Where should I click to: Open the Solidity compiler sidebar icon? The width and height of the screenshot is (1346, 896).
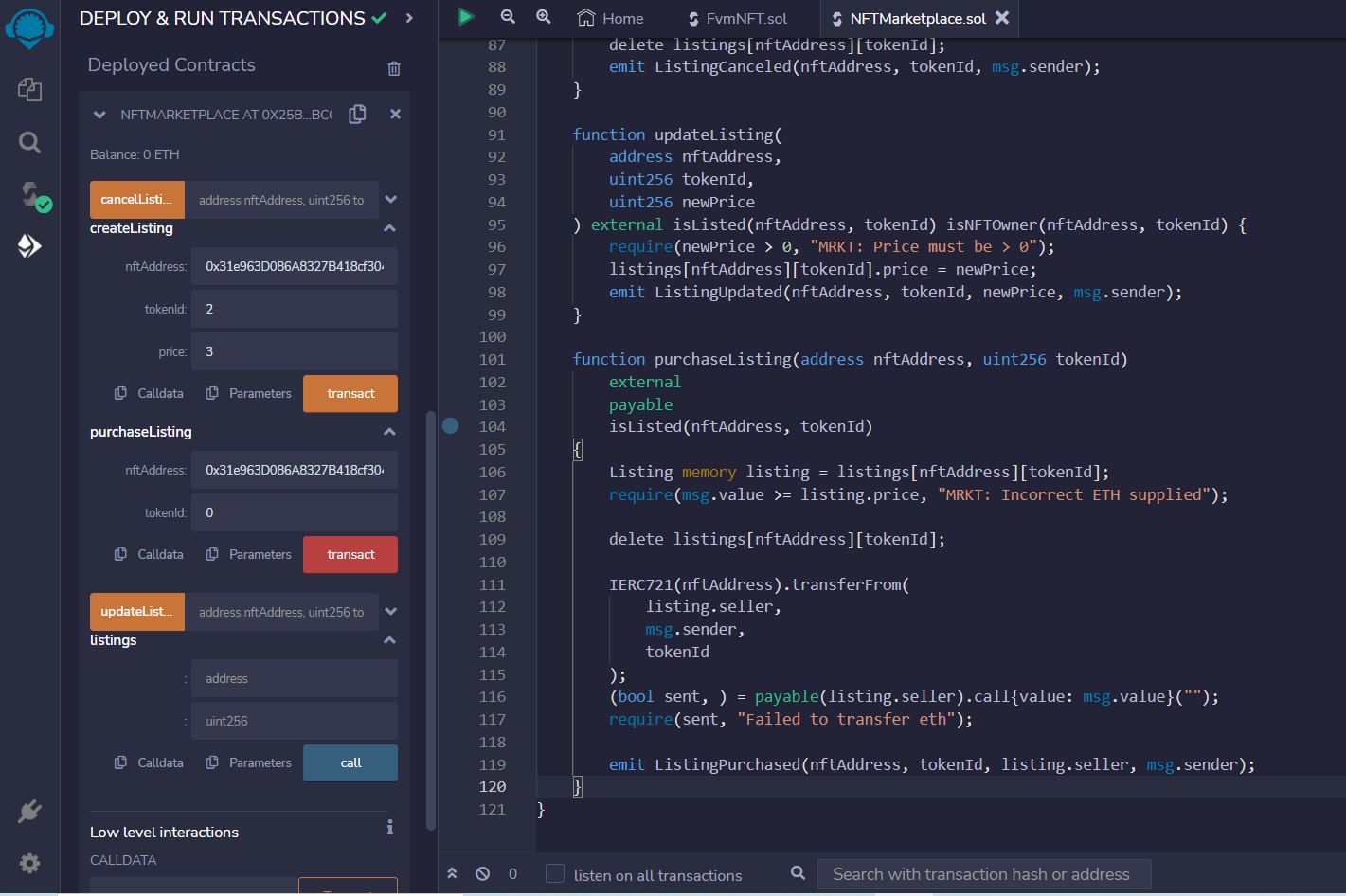34,196
